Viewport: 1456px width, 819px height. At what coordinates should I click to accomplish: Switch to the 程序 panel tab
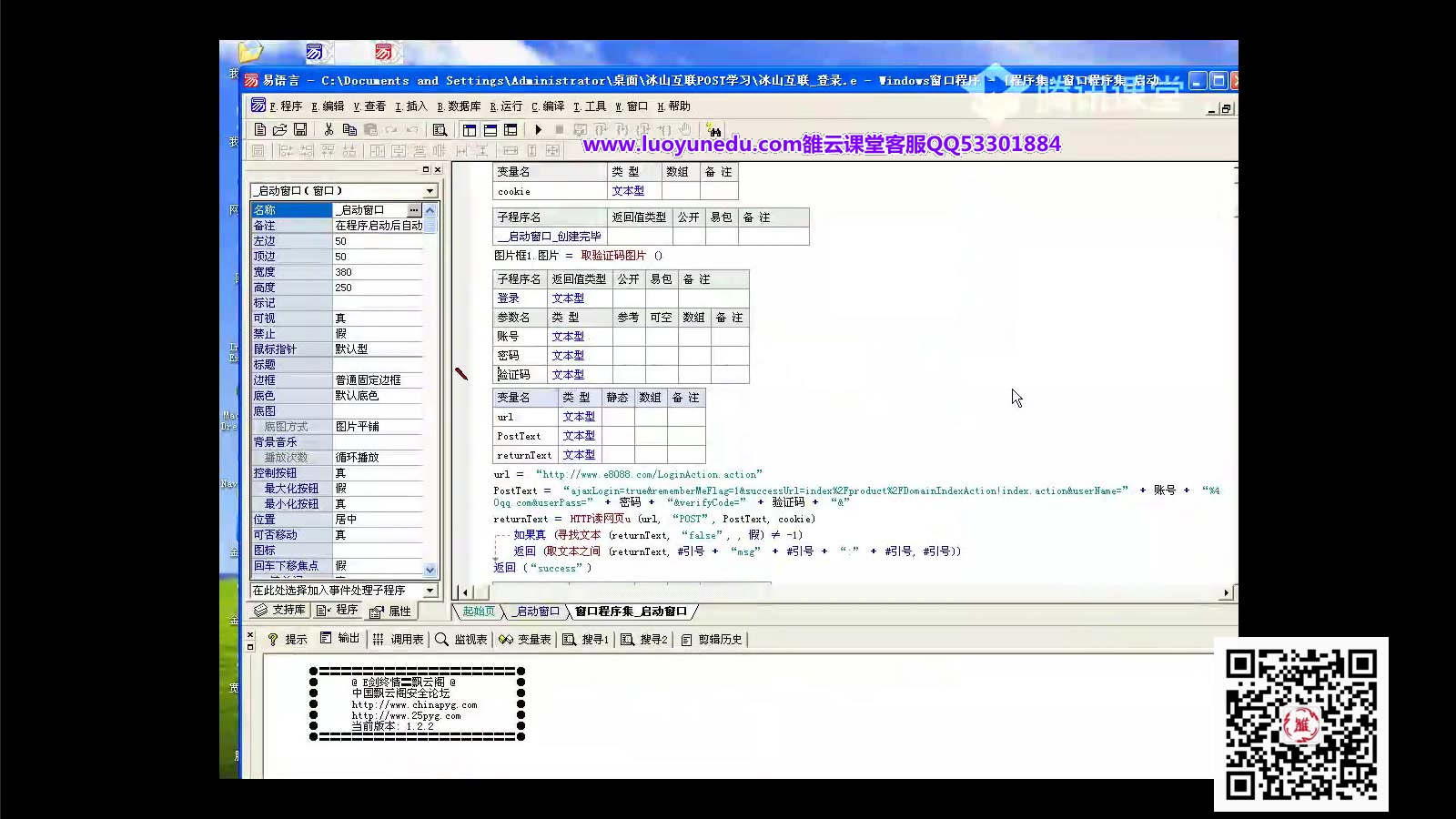[x=338, y=611]
